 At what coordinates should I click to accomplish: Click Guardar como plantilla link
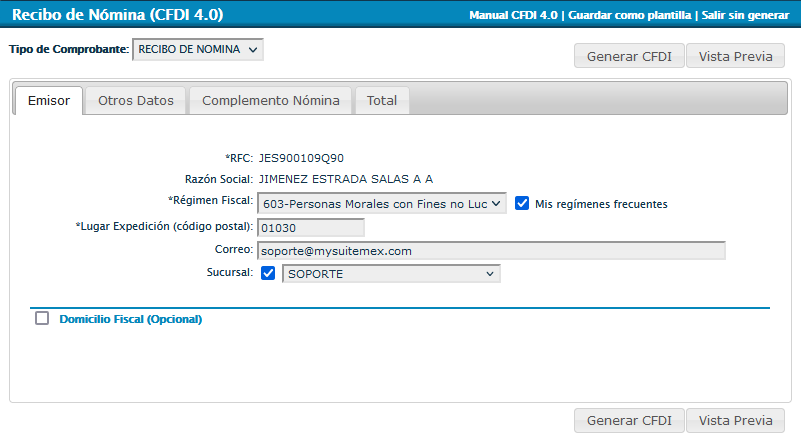click(629, 16)
